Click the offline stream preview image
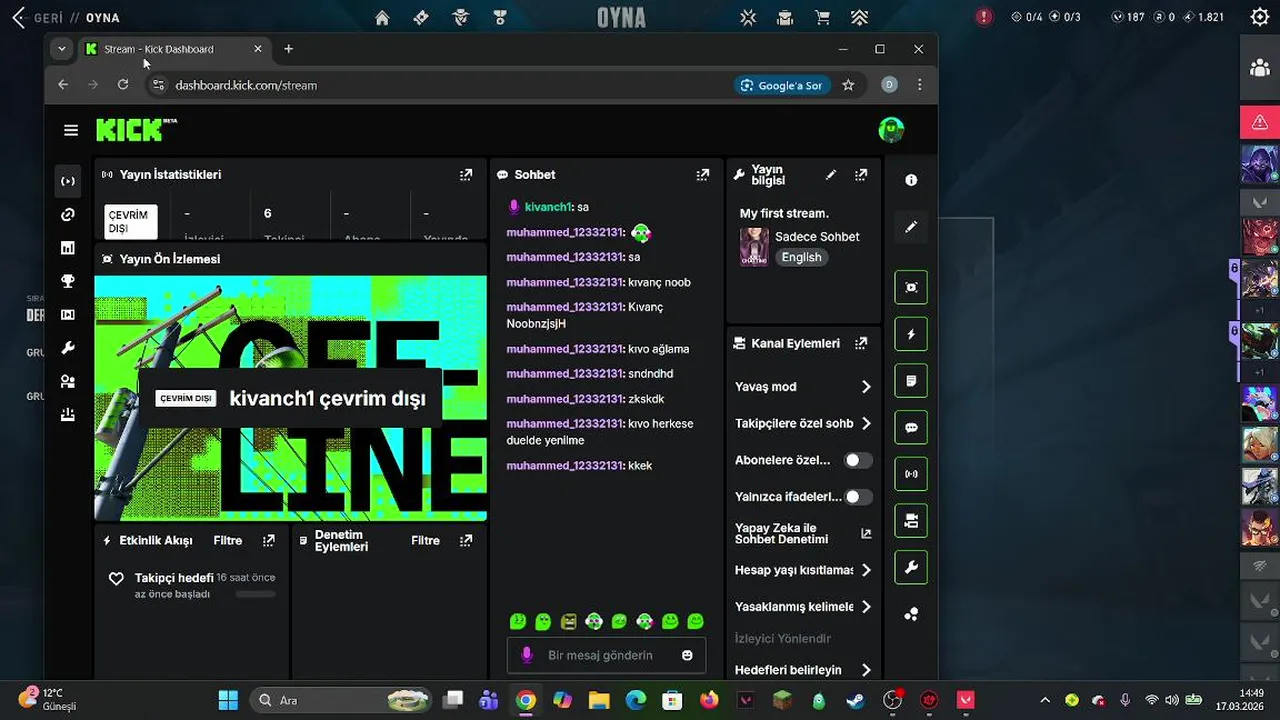This screenshot has width=1280, height=720. 290,398
